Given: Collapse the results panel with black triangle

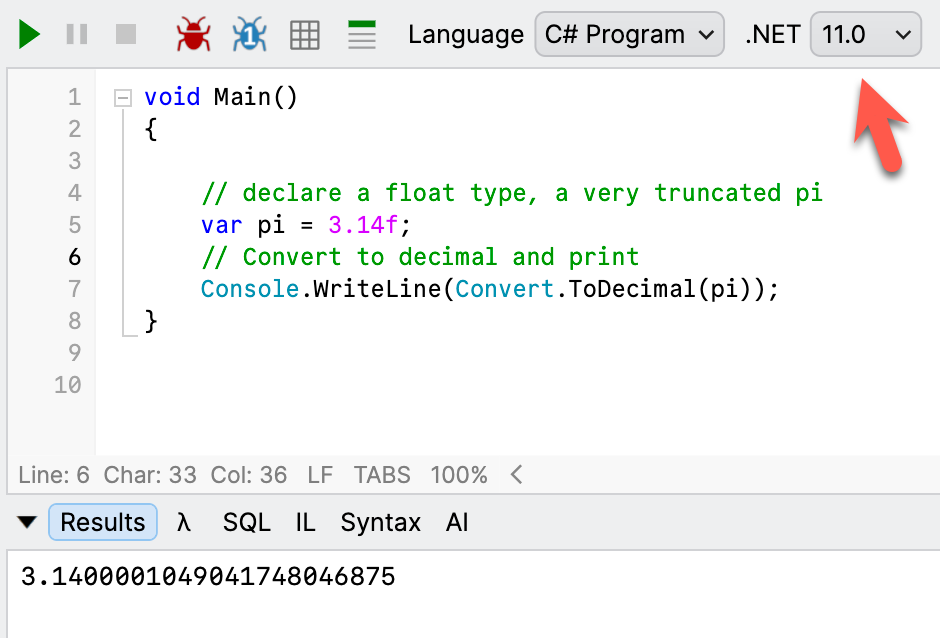Looking at the screenshot, I should click(x=27, y=522).
